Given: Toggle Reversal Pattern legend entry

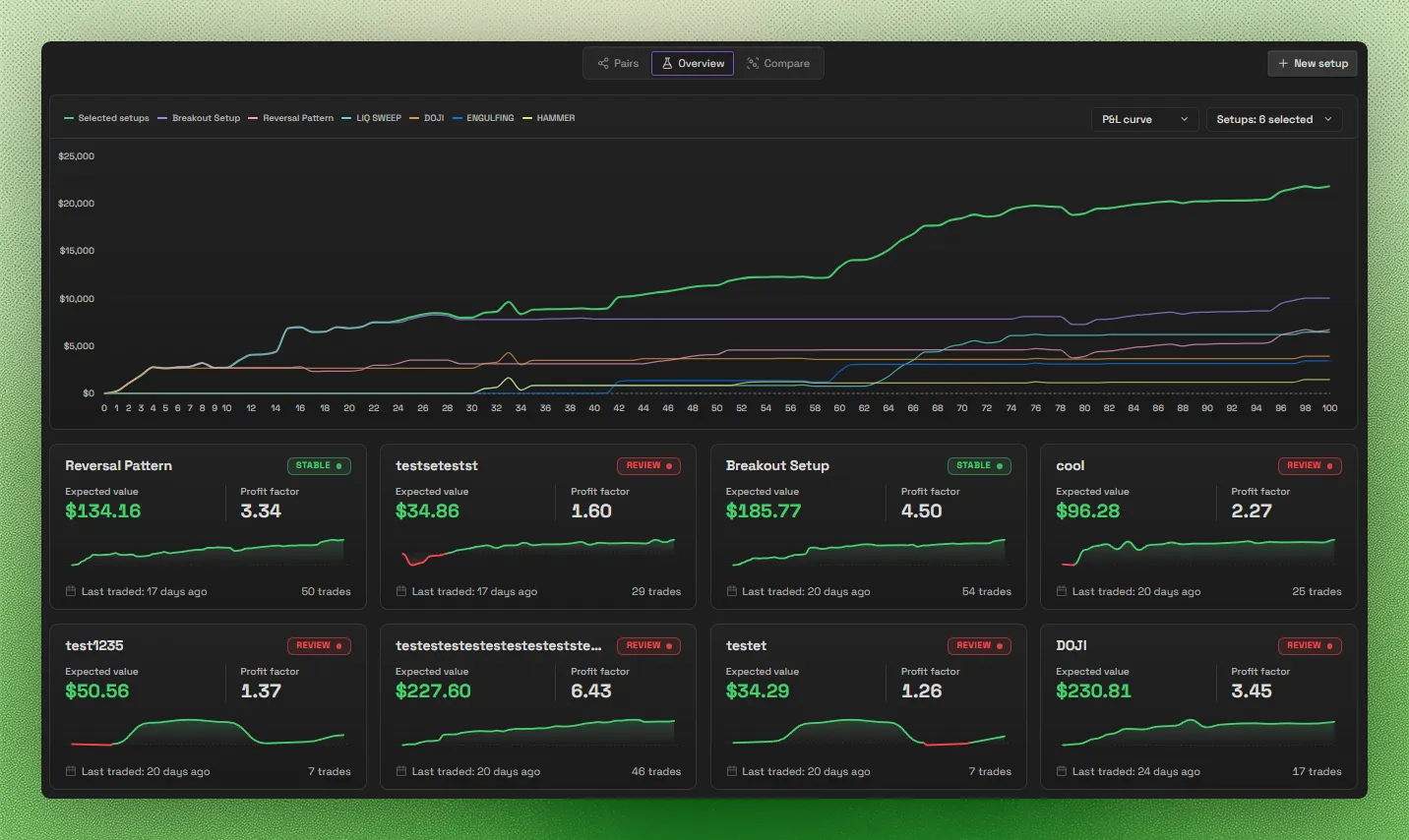Looking at the screenshot, I should pos(291,118).
